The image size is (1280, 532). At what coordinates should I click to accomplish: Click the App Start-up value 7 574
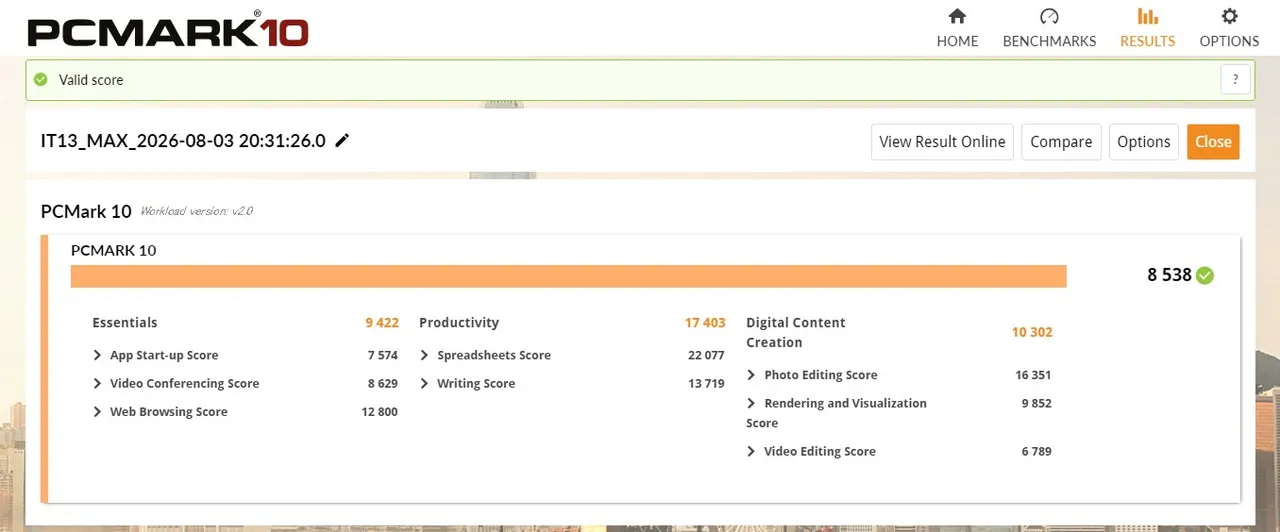(383, 355)
